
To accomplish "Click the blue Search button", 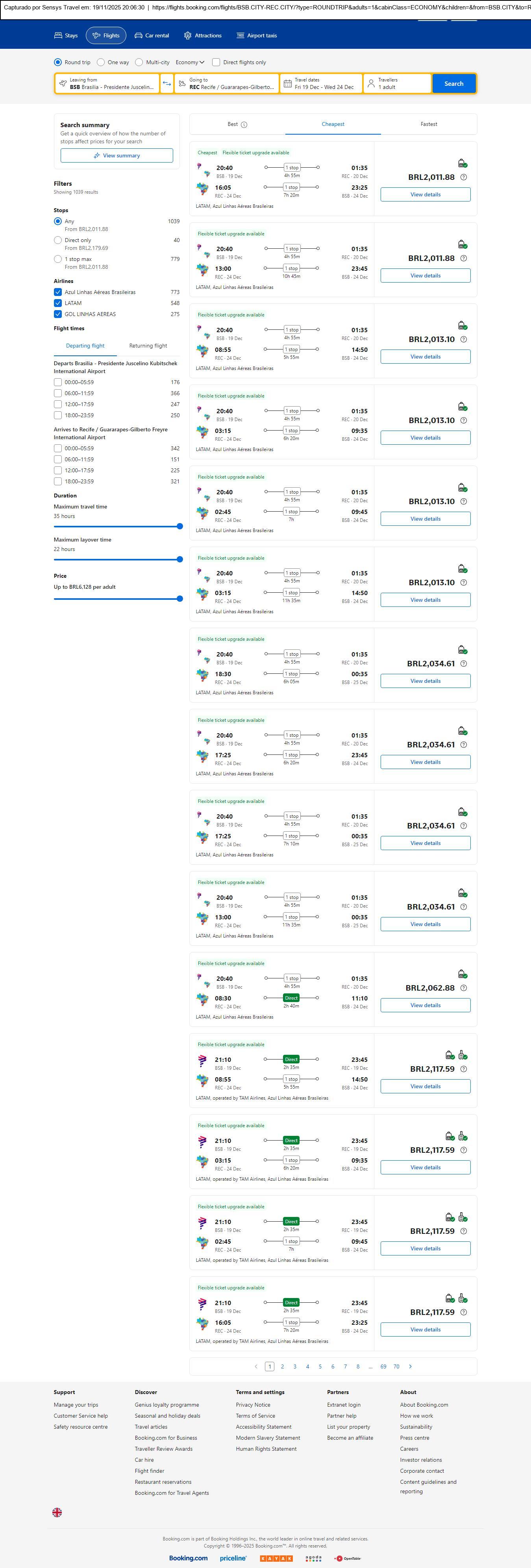I will 454,83.
